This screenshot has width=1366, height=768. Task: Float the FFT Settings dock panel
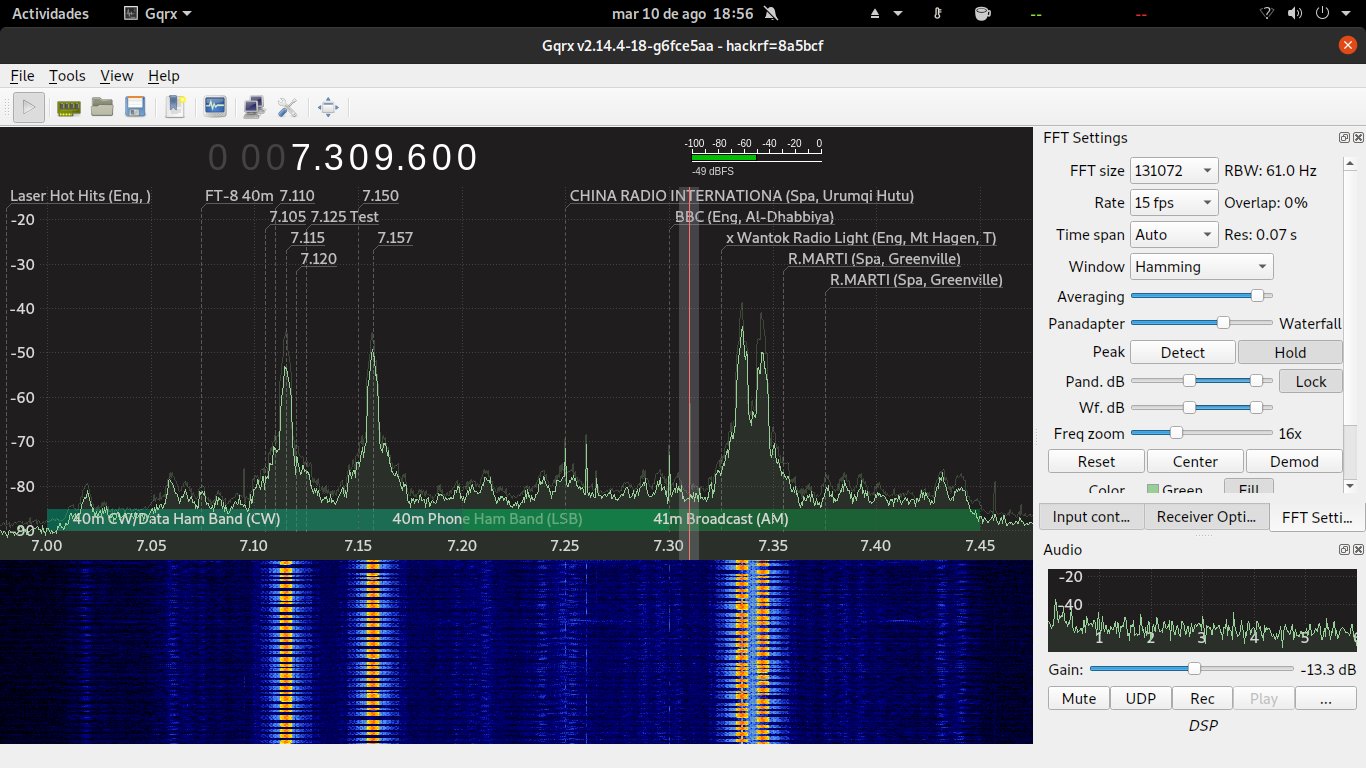[x=1345, y=138]
